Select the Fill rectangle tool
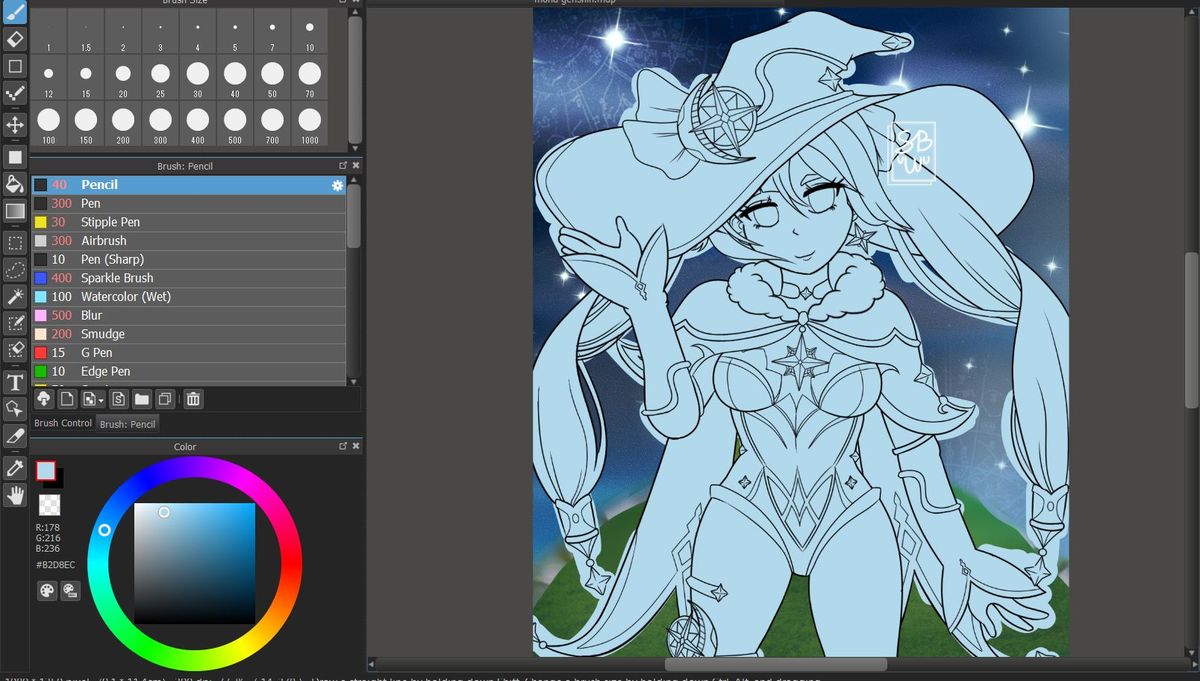The height and width of the screenshot is (681, 1200). click(x=15, y=157)
